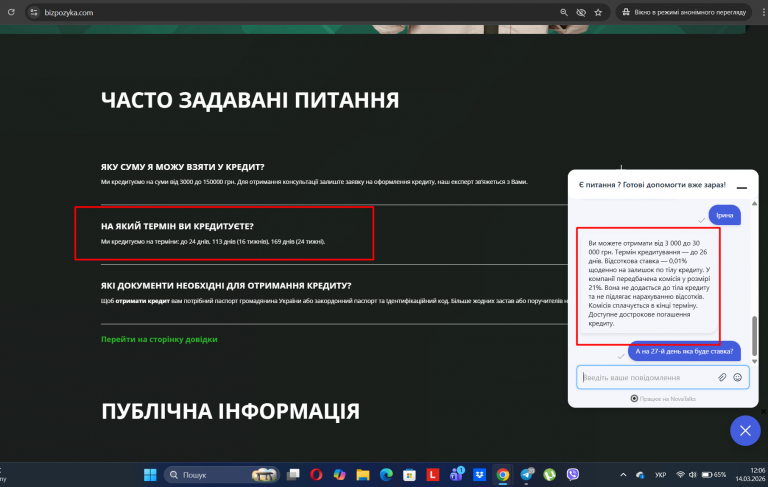
Task: Click the heading "ЧАСТО ЗАДАВАНІ ПИТАННЯ"
Action: 250,100
